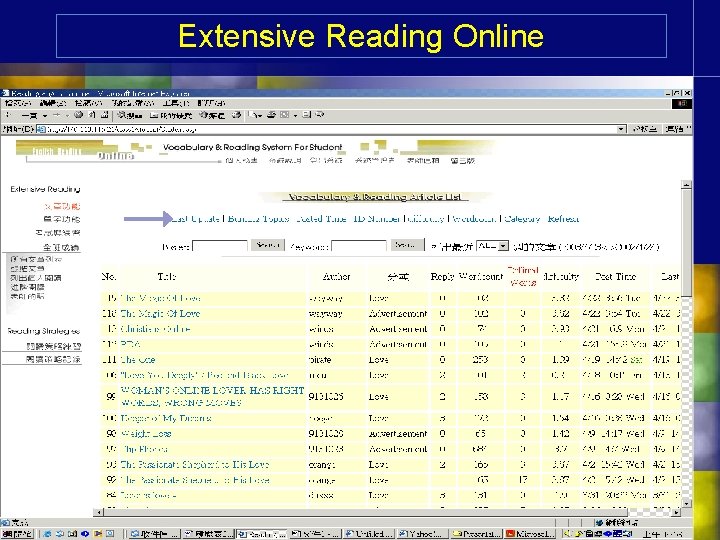Click the IE Discuss toolbar icon
Viewport: 720px width, 540px height.
pyautogui.click(x=307, y=115)
